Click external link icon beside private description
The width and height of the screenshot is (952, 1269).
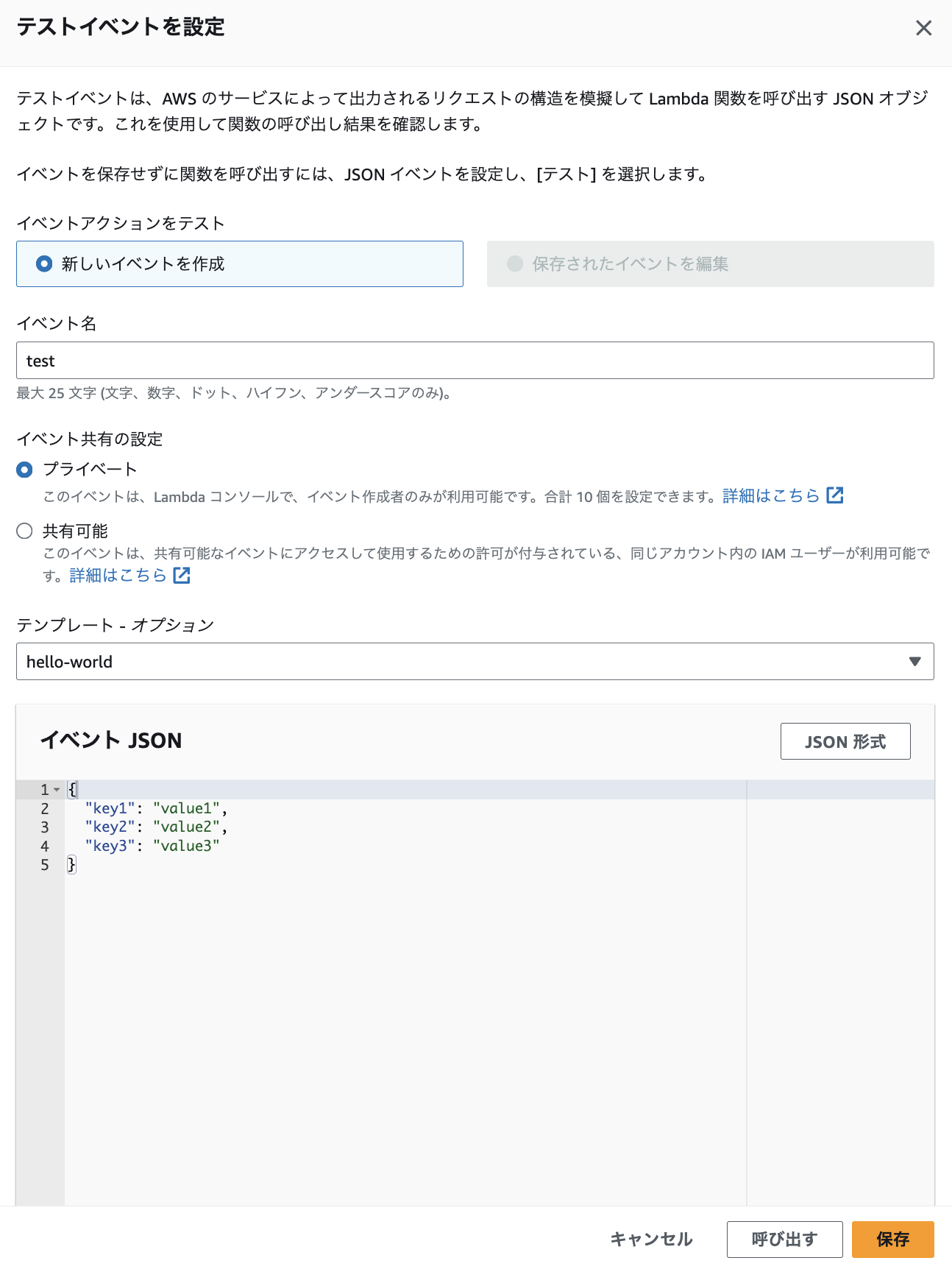[x=835, y=495]
